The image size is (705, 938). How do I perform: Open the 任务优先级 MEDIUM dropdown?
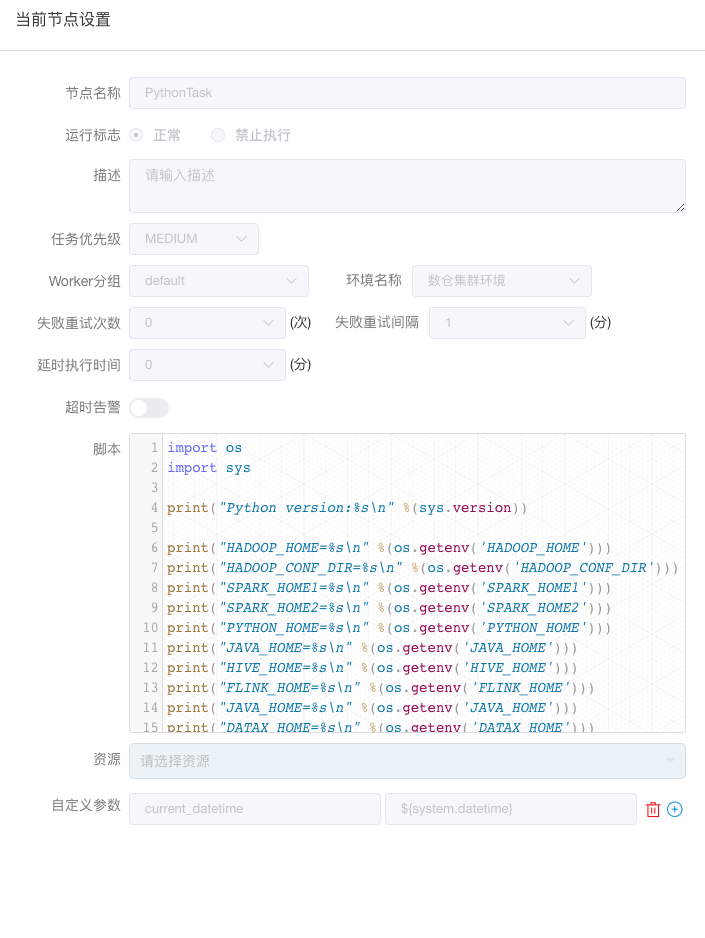coord(194,239)
